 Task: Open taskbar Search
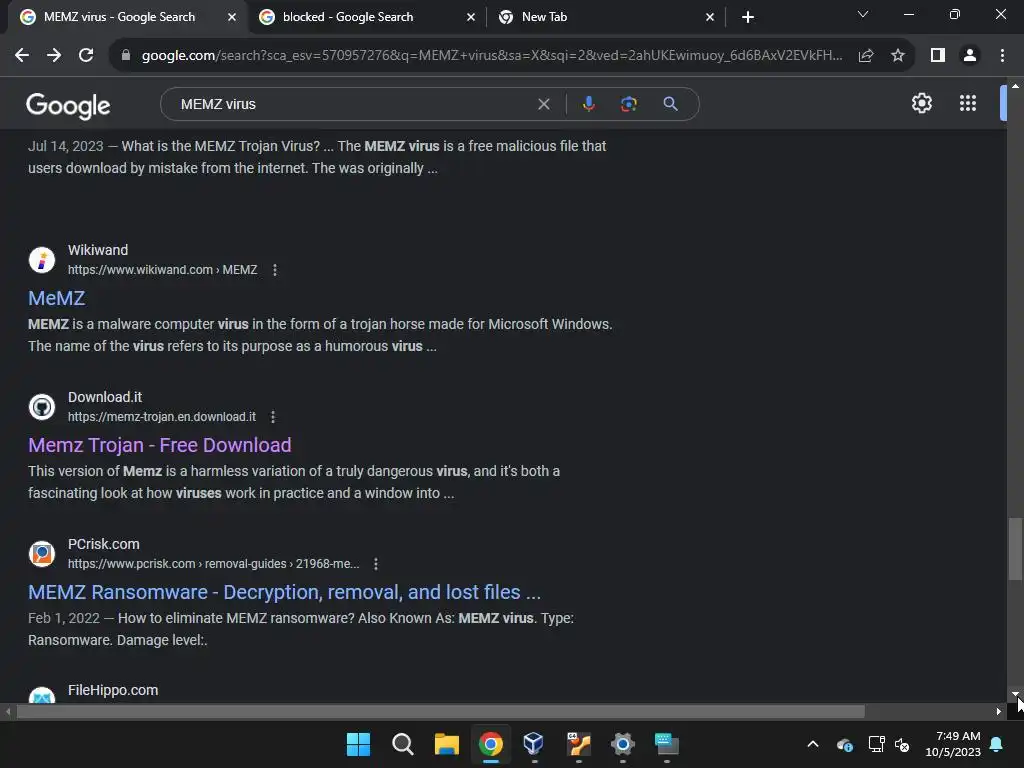pos(402,744)
